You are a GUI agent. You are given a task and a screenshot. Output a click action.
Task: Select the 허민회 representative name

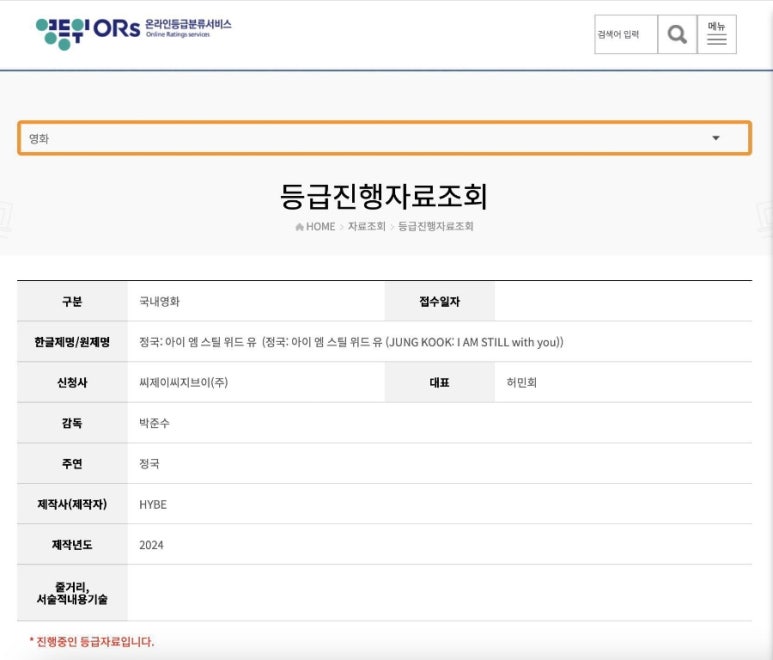click(522, 382)
